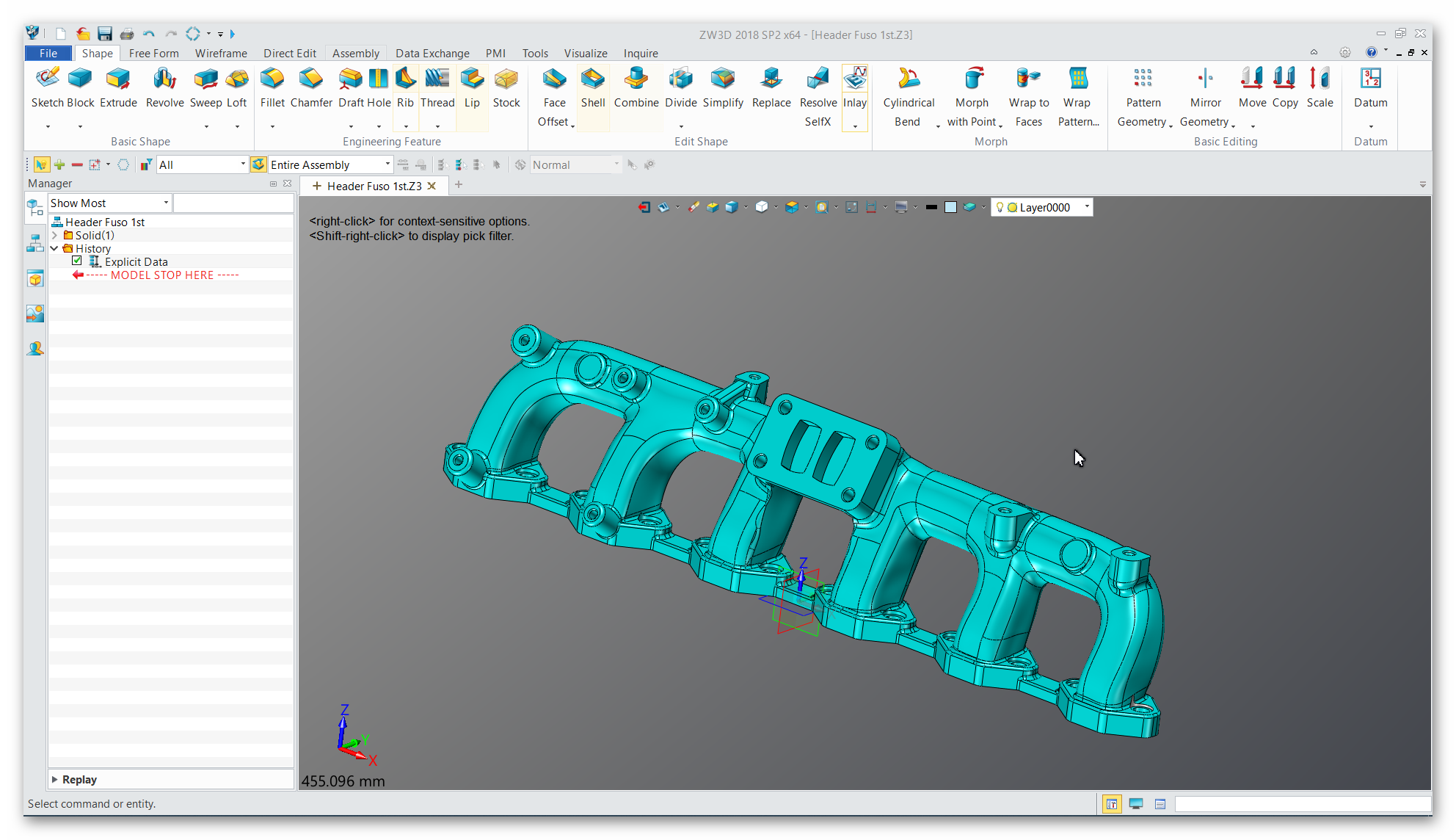Image resolution: width=1456 pixels, height=840 pixels.
Task: Choose the Fillet feature icon
Action: click(272, 88)
